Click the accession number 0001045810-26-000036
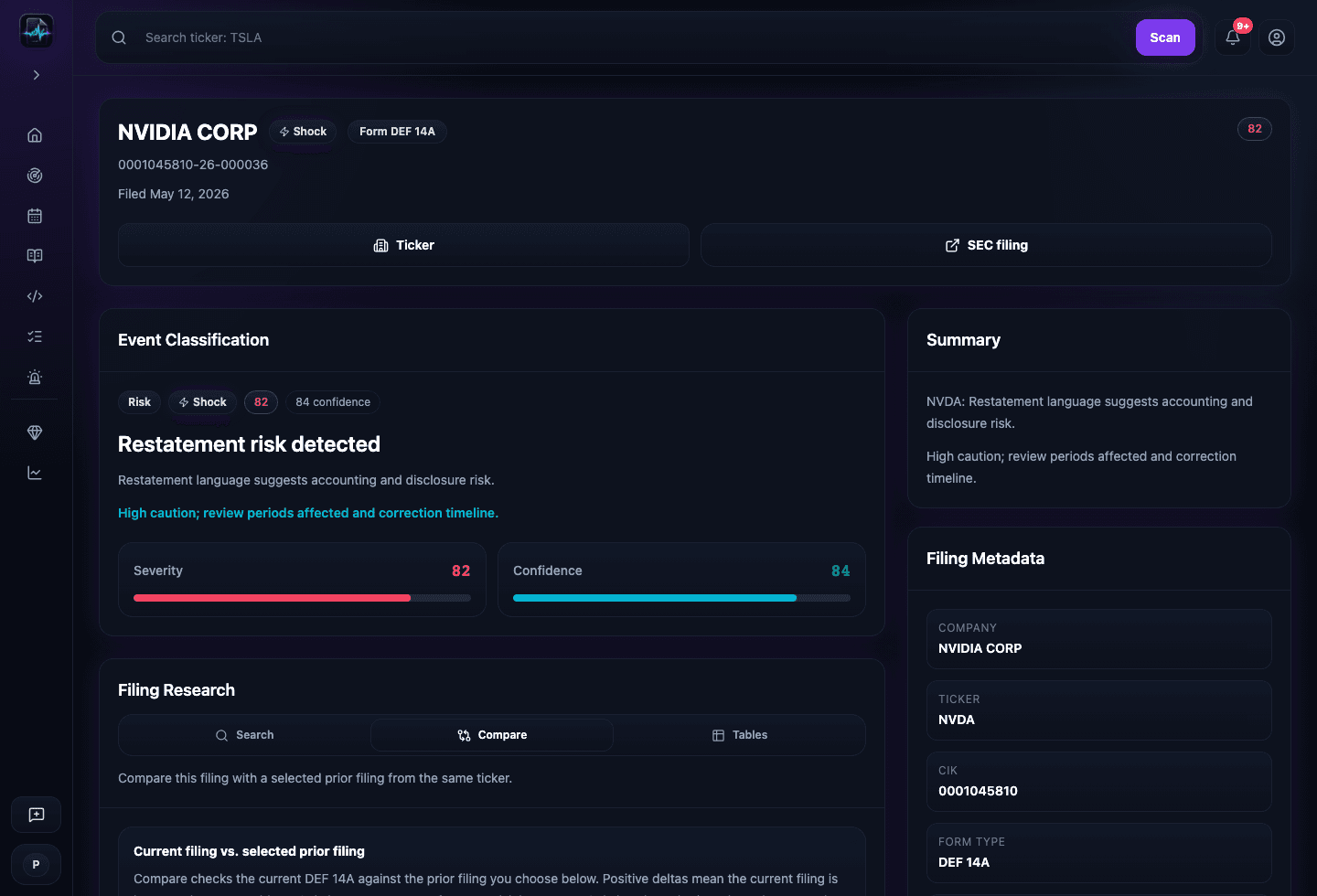Viewport: 1317px width, 896px height. [x=193, y=165]
